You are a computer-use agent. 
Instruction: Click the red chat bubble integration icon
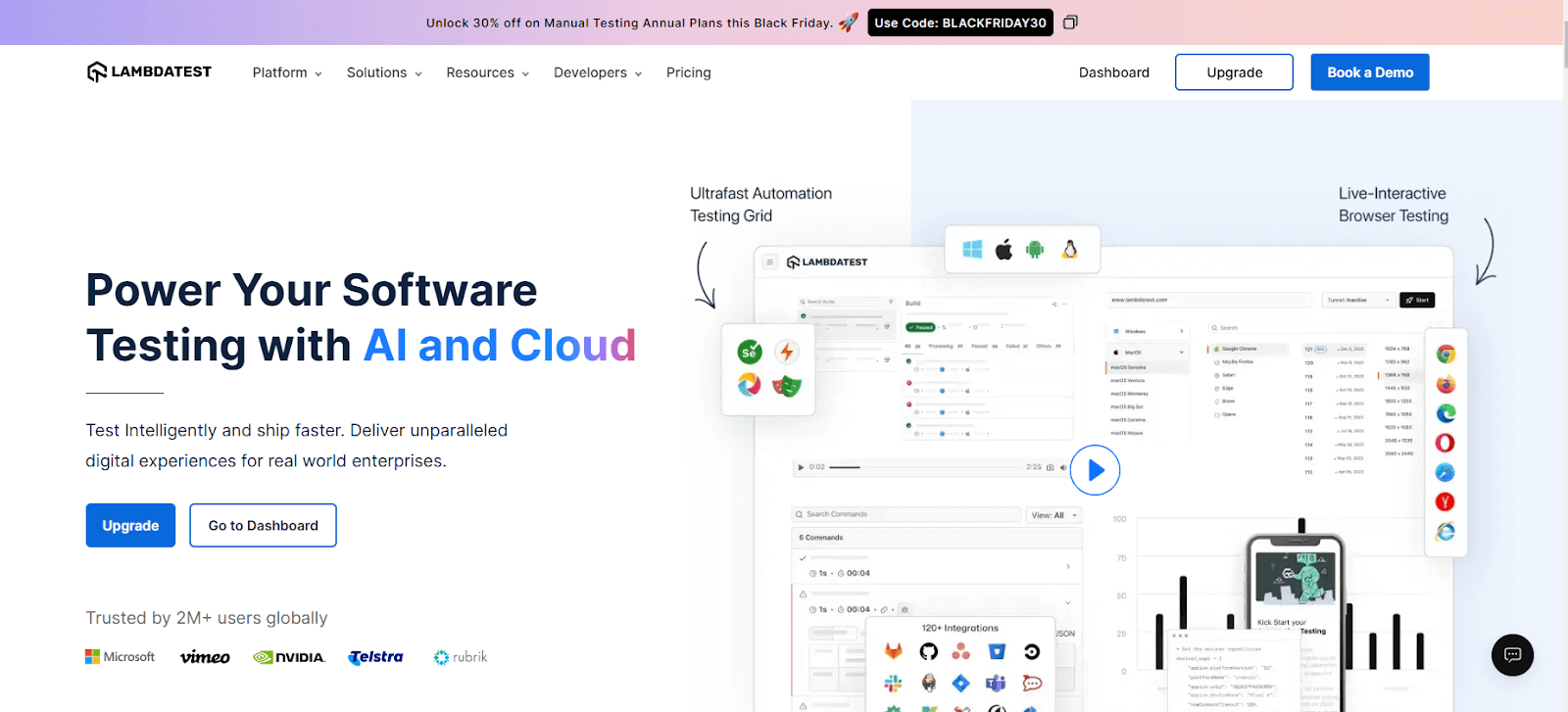coord(1032,683)
